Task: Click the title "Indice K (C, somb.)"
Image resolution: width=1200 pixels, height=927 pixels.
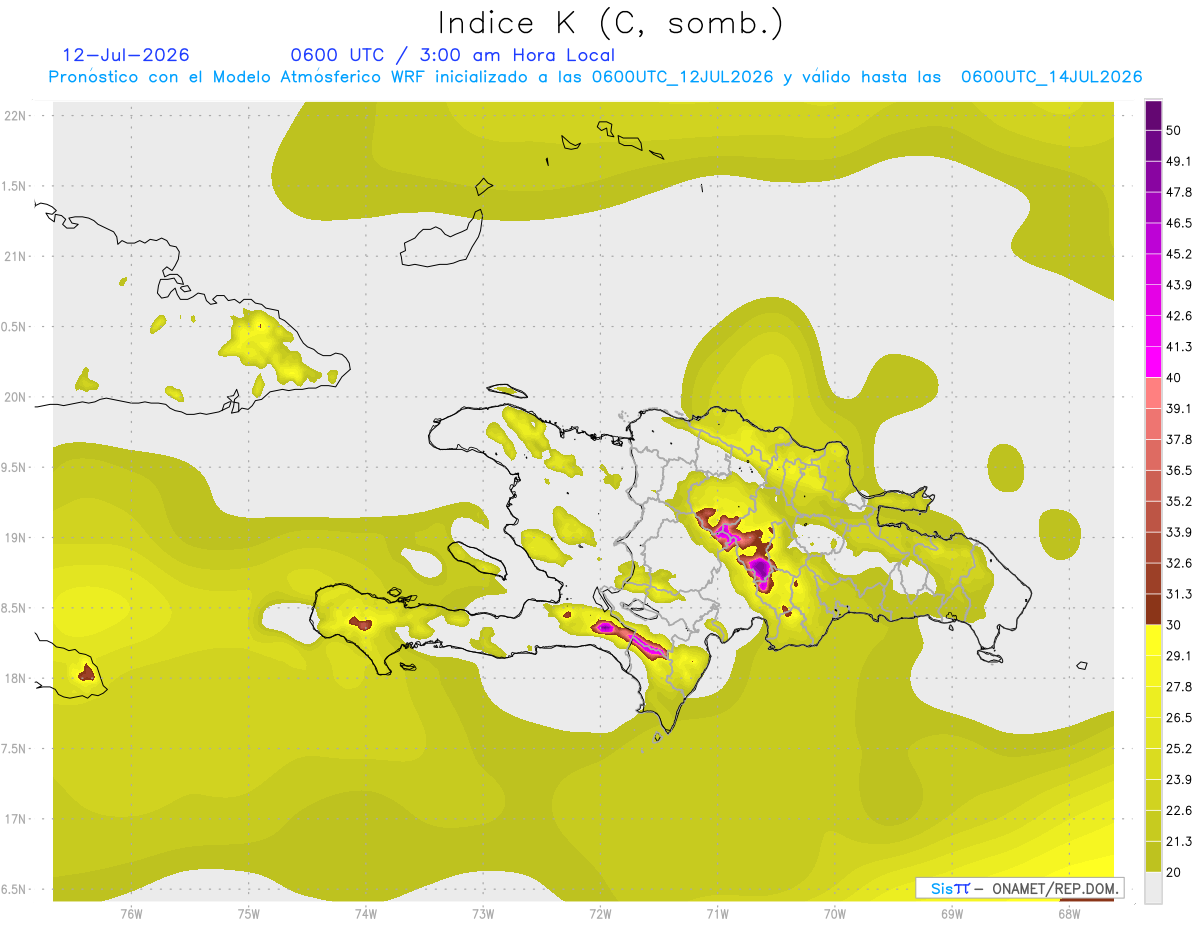Action: 611,23
